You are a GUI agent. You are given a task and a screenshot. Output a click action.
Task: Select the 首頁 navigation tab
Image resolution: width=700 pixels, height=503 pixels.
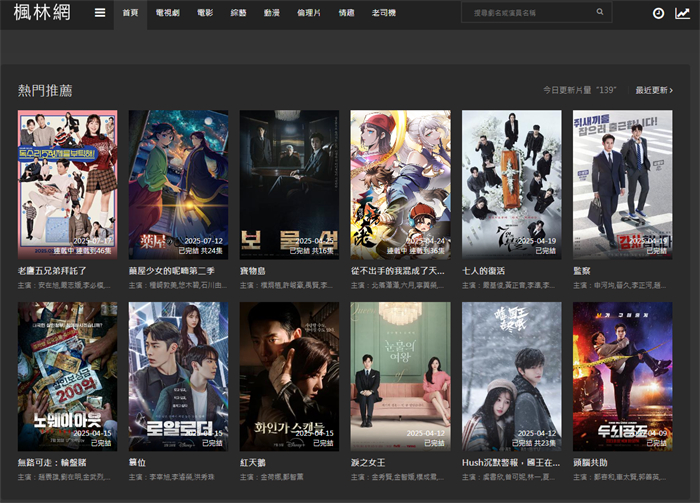[x=130, y=13]
